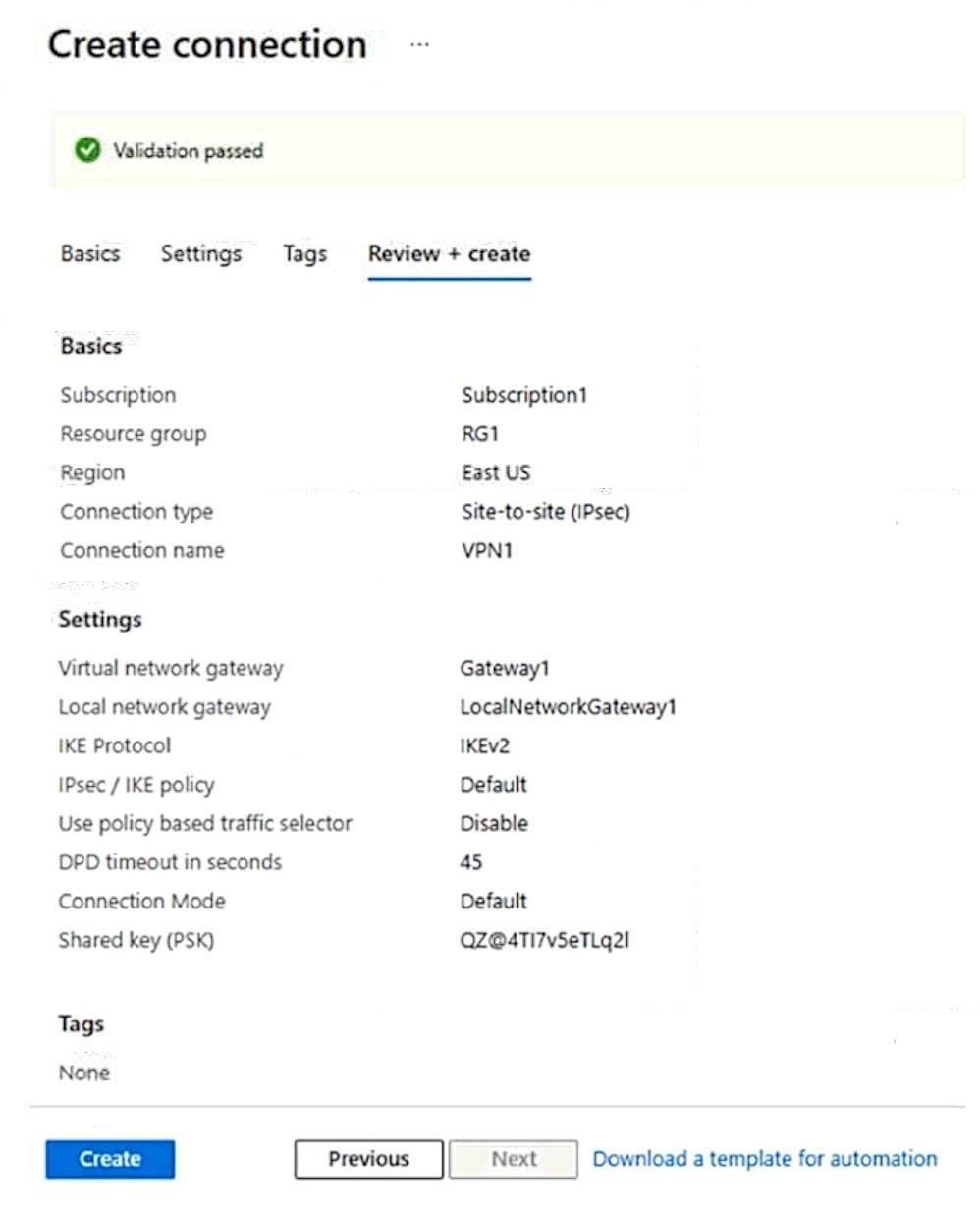This screenshot has height=1210, width=980.
Task: Click the DPD timeout value 45
Action: 471,862
